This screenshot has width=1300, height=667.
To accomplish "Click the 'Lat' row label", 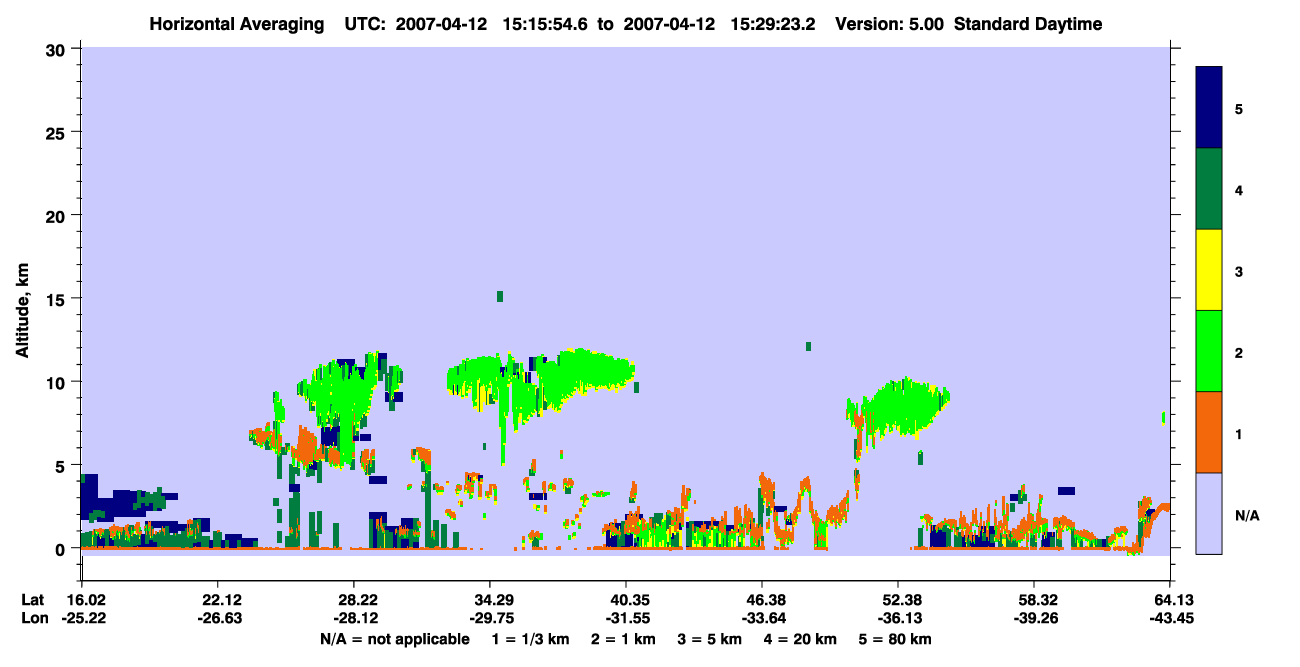I will click(33, 600).
